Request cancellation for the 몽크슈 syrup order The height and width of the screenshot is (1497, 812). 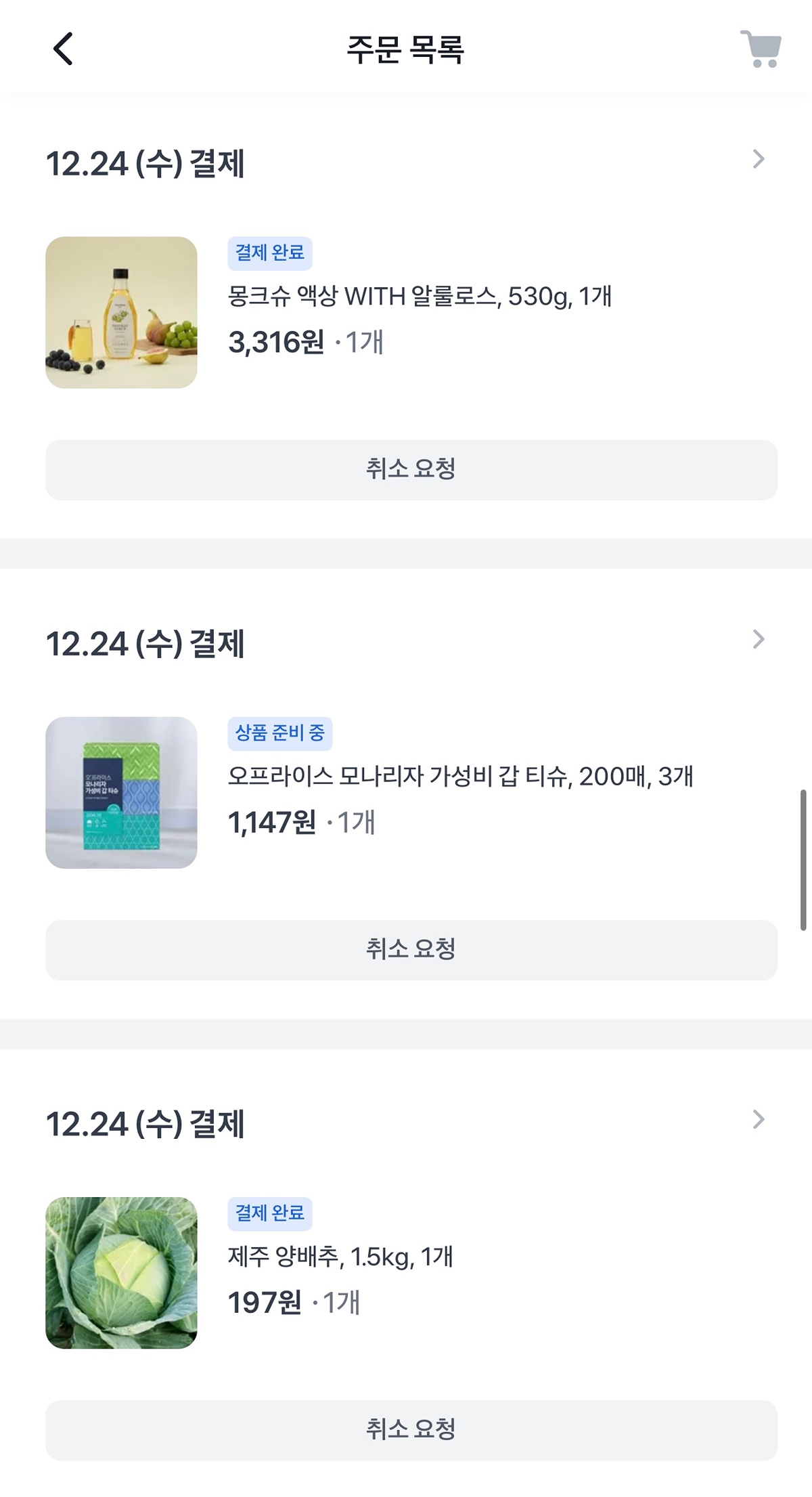point(411,470)
